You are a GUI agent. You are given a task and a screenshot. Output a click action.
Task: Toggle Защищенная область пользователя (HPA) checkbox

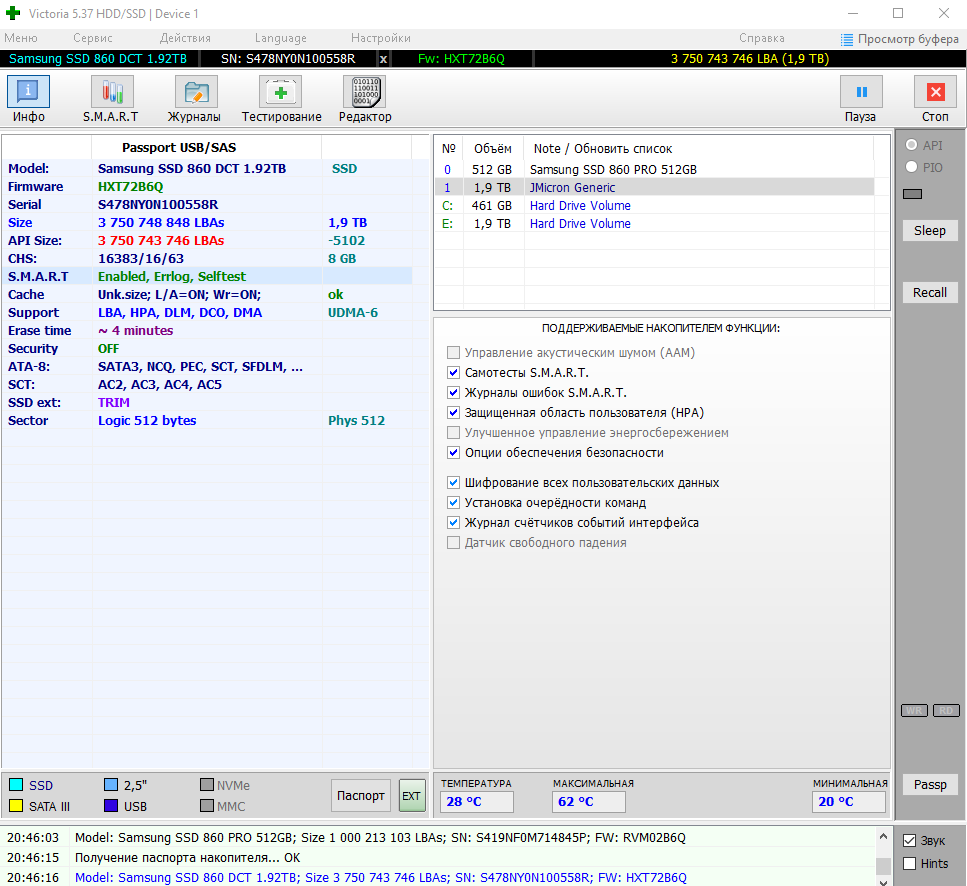[453, 412]
